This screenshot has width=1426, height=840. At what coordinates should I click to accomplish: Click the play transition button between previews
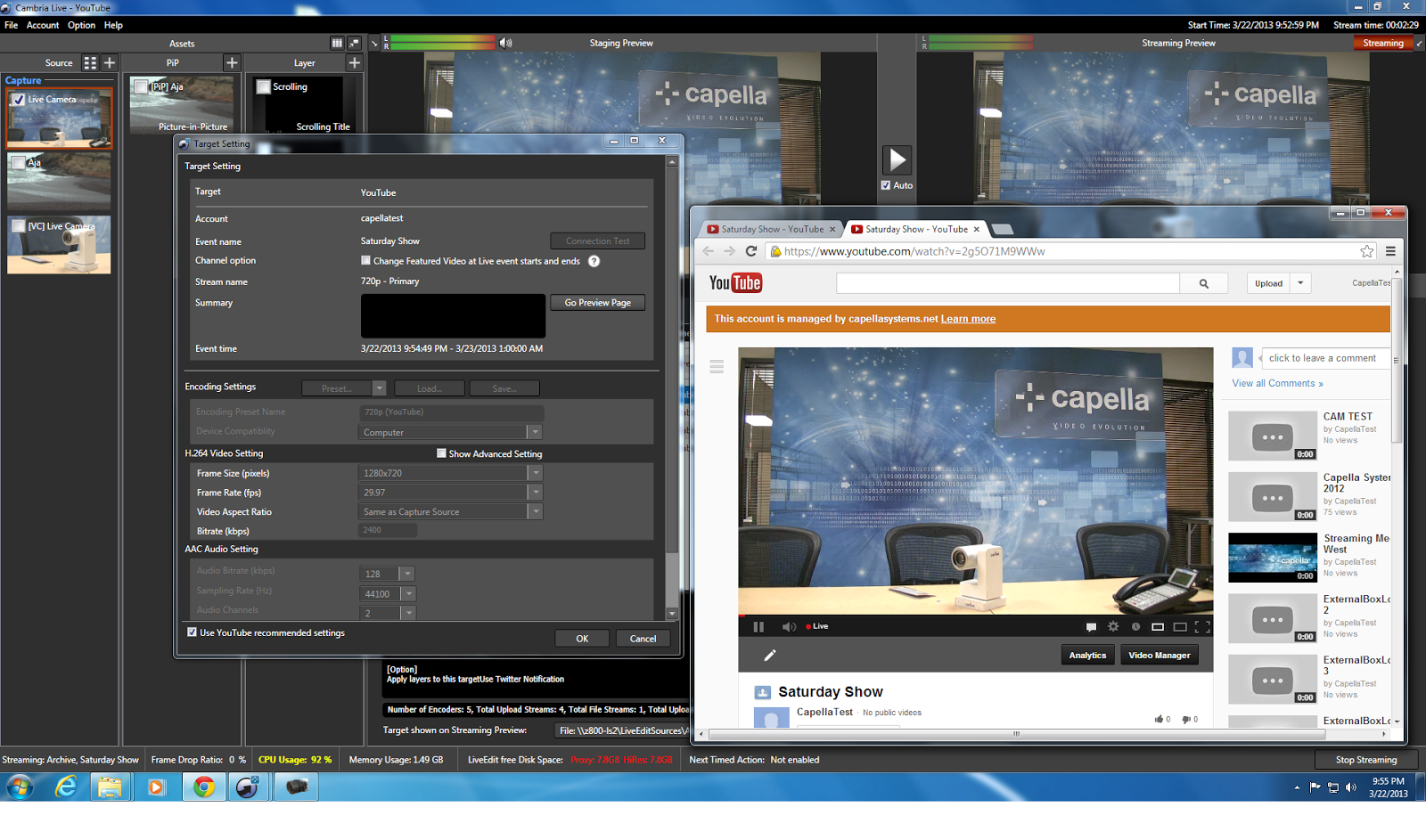(x=897, y=160)
